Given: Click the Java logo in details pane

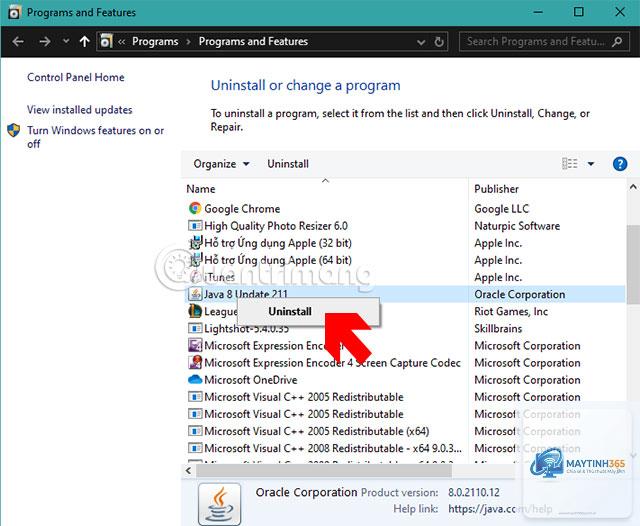Looking at the screenshot, I should tap(219, 504).
